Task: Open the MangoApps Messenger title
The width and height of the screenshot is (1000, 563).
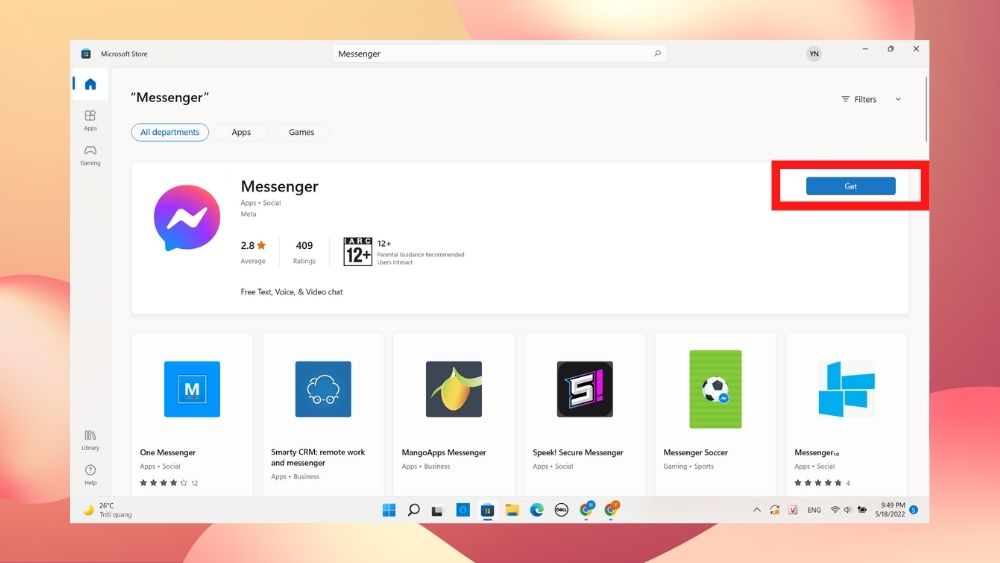Action: 444,452
